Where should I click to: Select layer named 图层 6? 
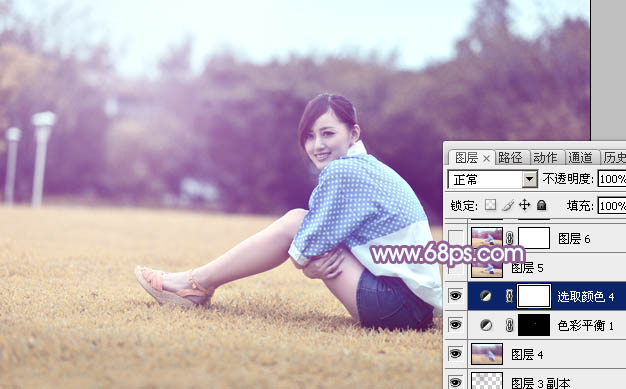pyautogui.click(x=574, y=239)
